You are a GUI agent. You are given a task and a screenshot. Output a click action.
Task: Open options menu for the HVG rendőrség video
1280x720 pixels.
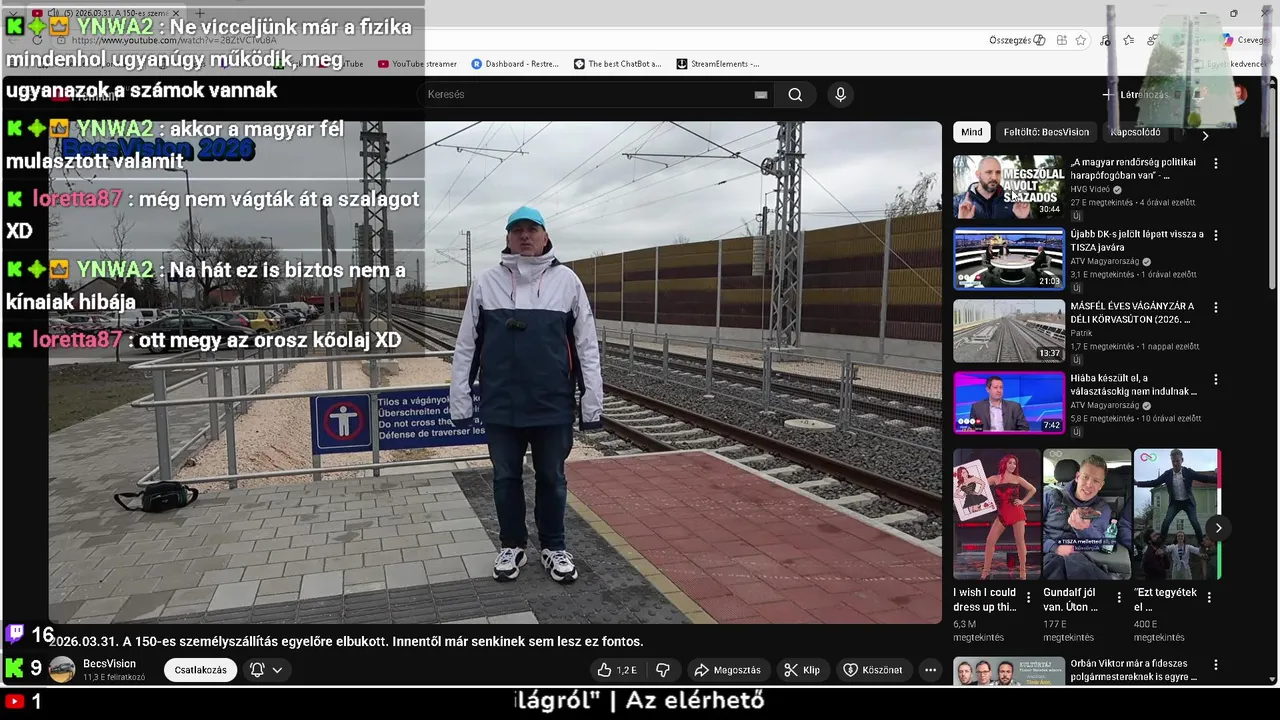pos(1216,163)
